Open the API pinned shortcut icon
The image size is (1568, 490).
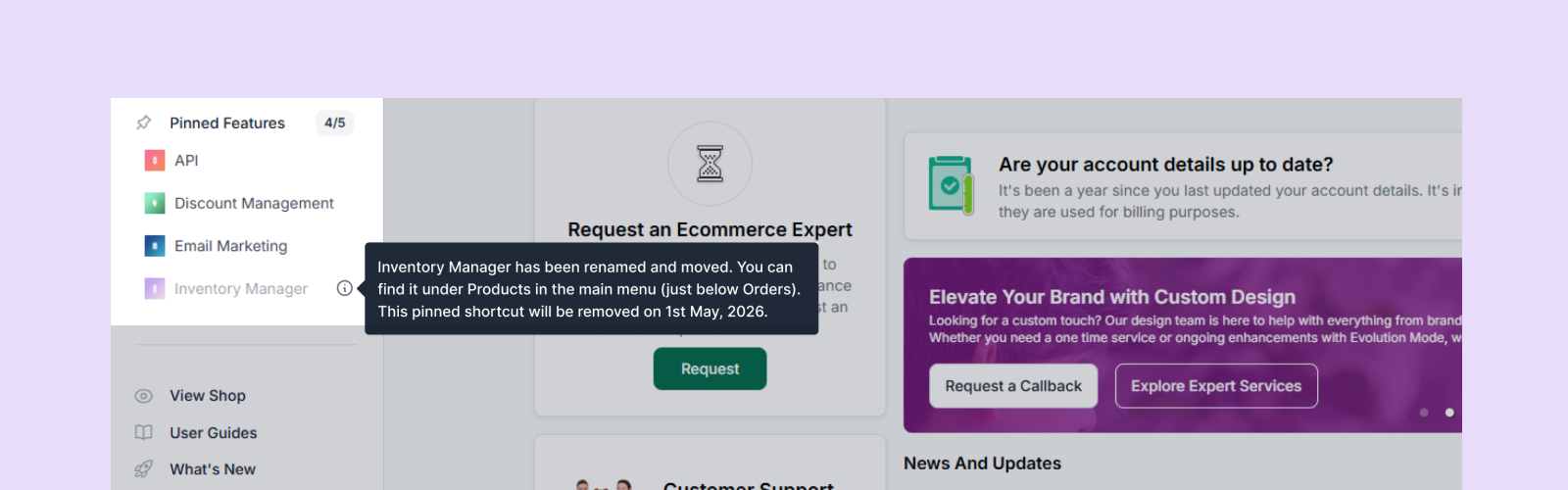(155, 161)
